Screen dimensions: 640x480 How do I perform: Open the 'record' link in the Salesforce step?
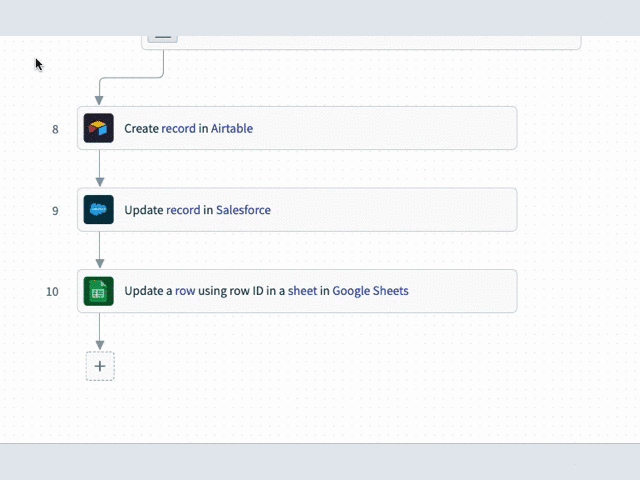tap(183, 210)
